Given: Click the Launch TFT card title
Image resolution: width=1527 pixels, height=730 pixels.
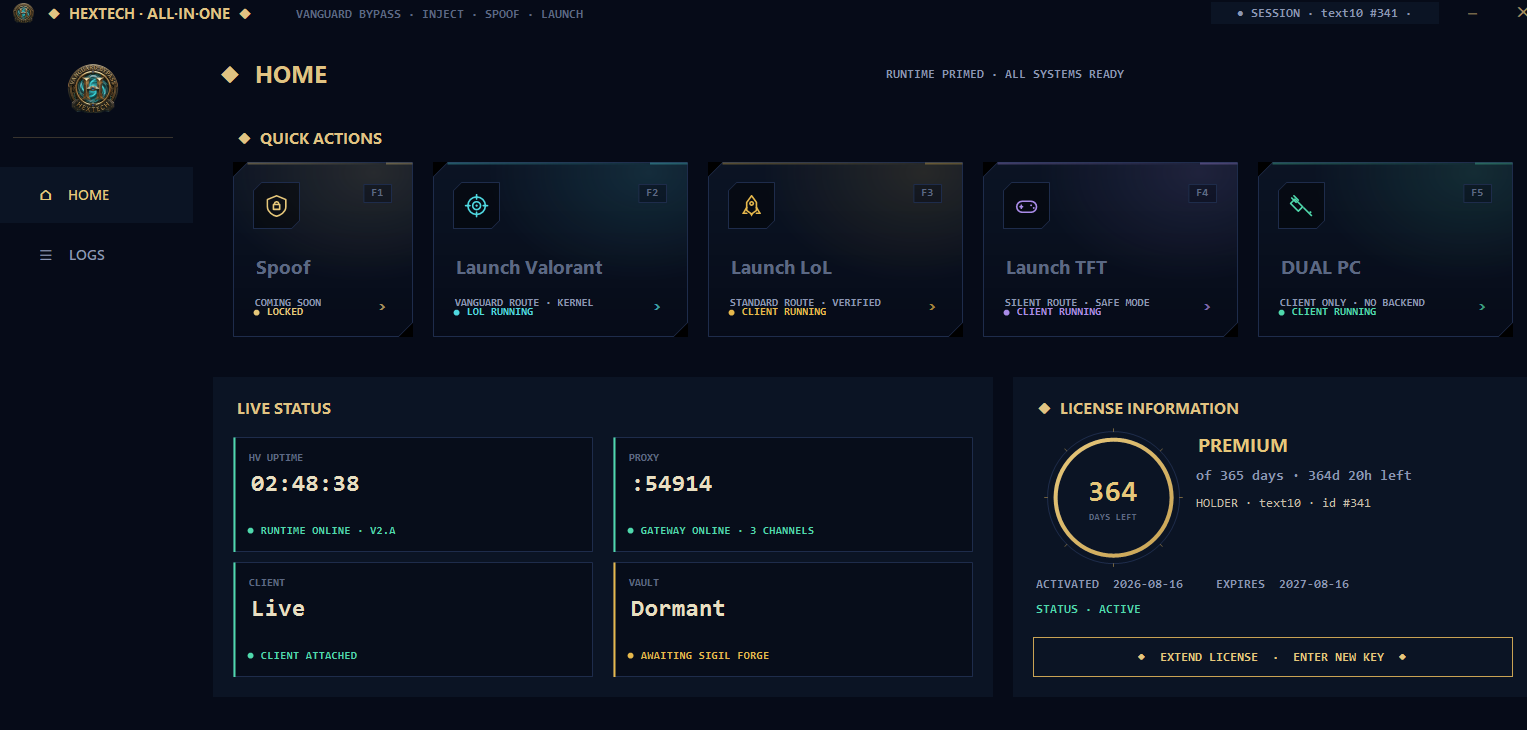Looking at the screenshot, I should pyautogui.click(x=1056, y=268).
